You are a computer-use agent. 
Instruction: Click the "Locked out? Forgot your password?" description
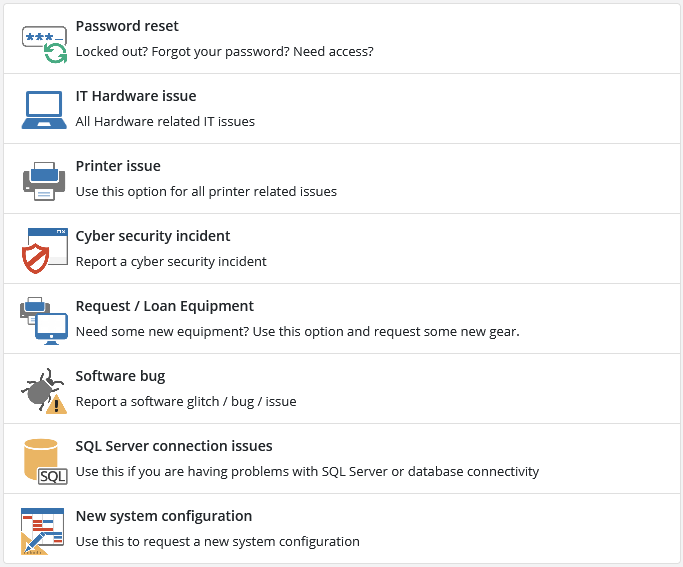(224, 51)
